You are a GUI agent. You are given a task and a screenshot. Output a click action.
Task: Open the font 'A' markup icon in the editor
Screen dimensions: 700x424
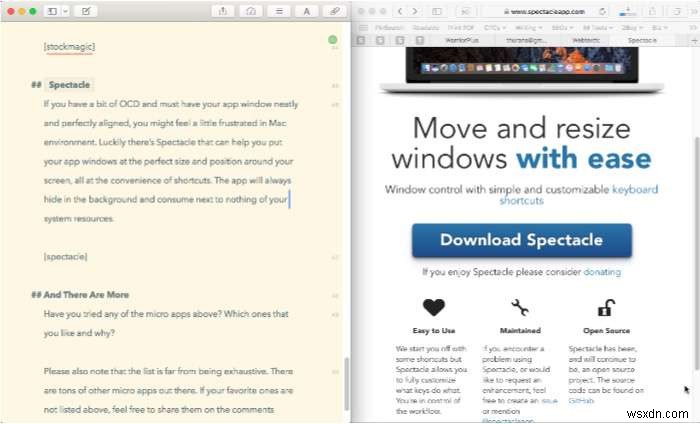pyautogui.click(x=307, y=11)
